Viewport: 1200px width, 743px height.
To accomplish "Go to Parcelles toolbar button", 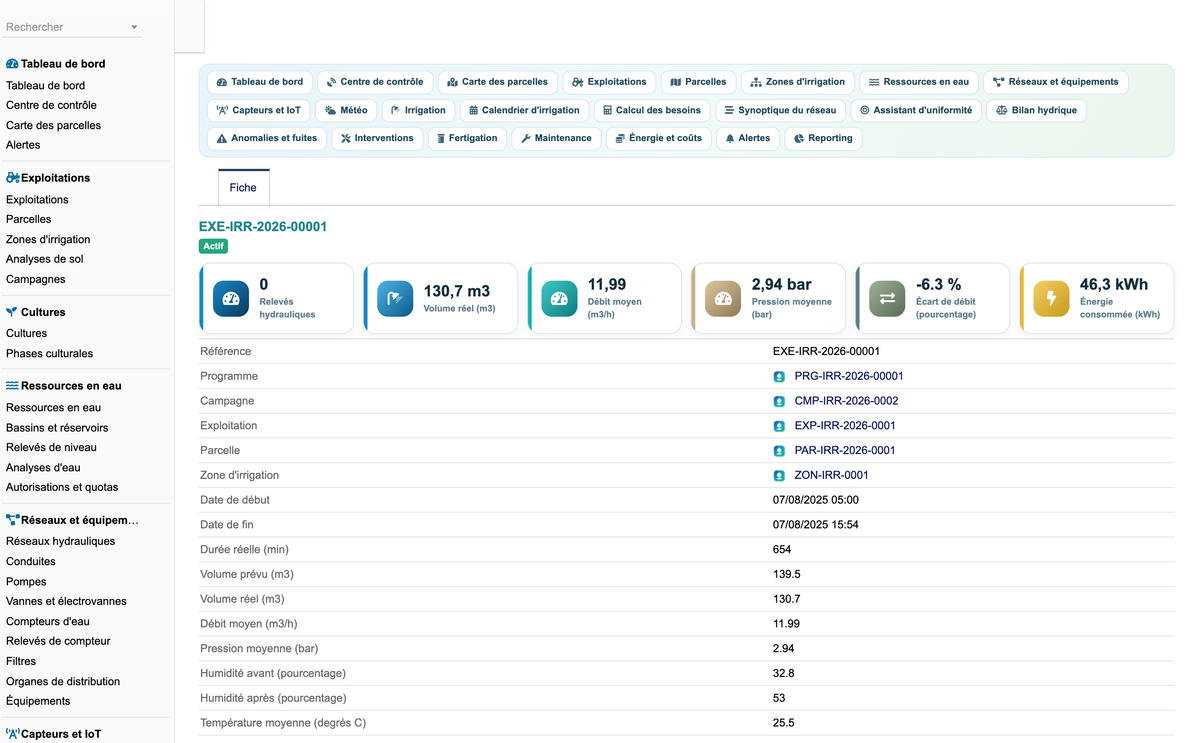I will click(699, 82).
